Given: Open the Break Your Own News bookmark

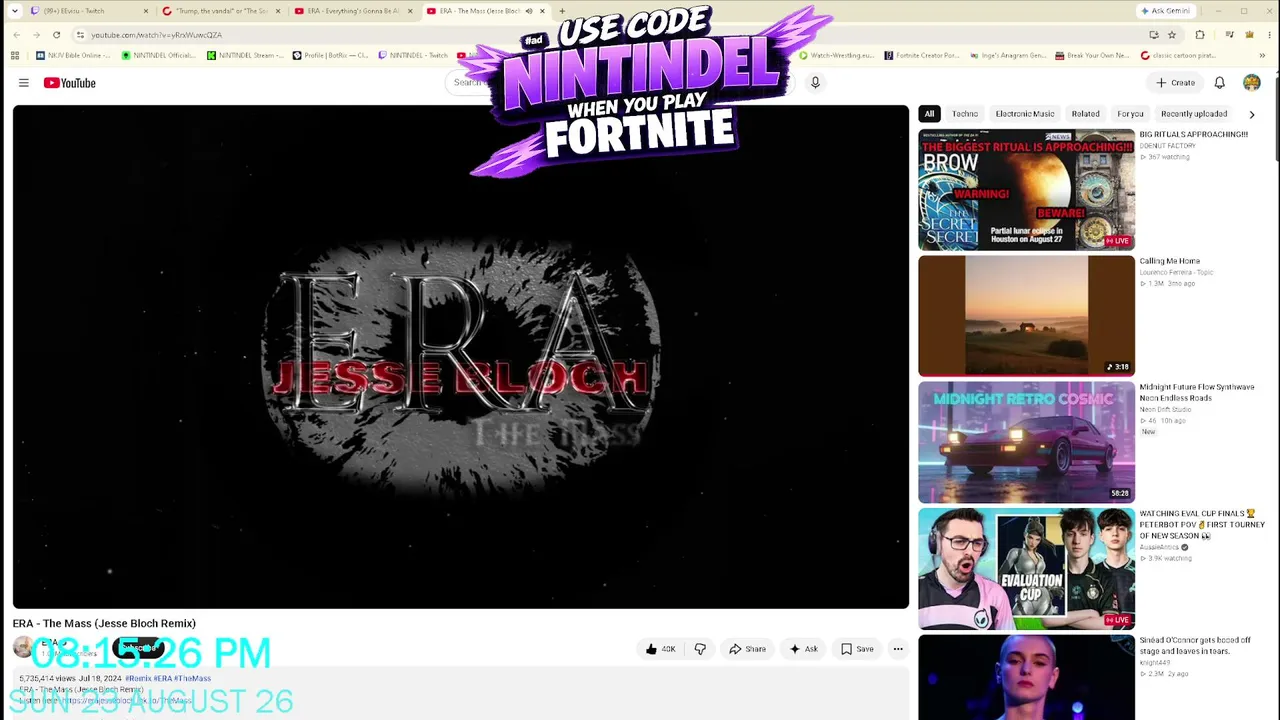Looking at the screenshot, I should (1092, 55).
